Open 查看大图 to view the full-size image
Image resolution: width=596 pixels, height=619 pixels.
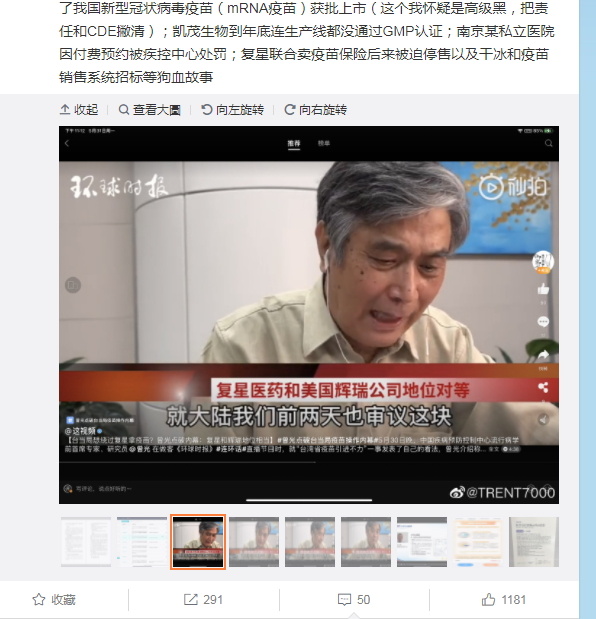tap(150, 110)
